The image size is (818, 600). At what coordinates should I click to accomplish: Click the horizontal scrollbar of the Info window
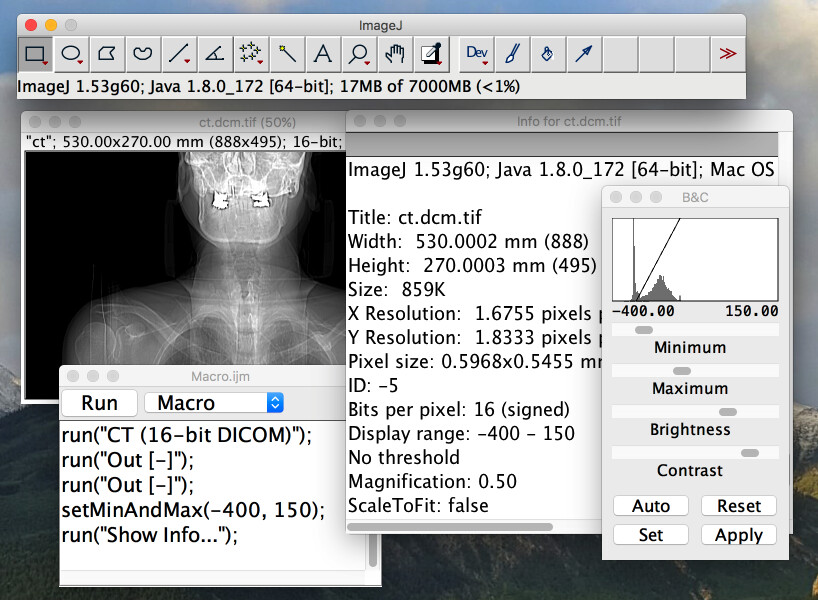(450, 527)
